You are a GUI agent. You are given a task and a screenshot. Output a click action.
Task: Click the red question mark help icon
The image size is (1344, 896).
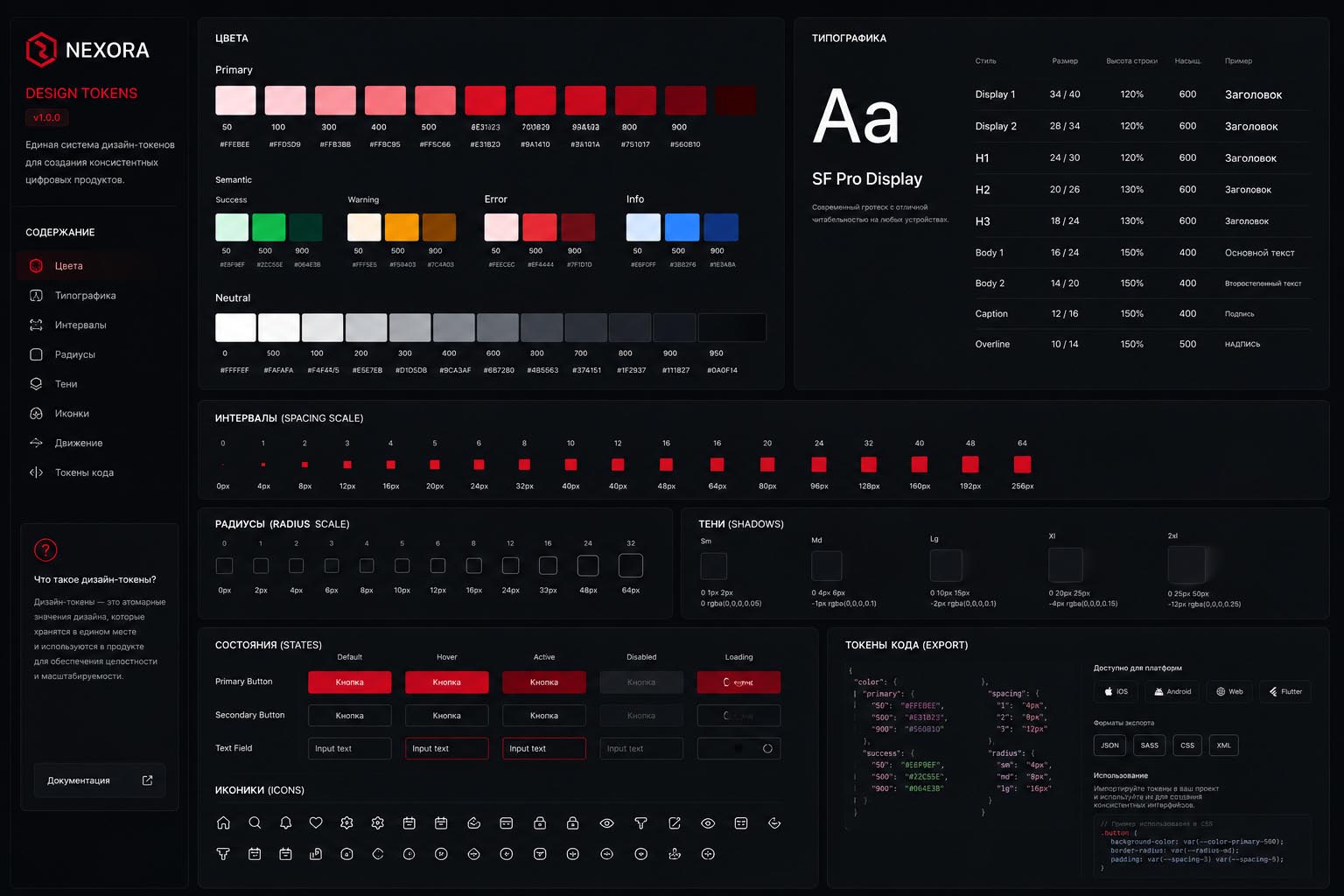(x=45, y=549)
